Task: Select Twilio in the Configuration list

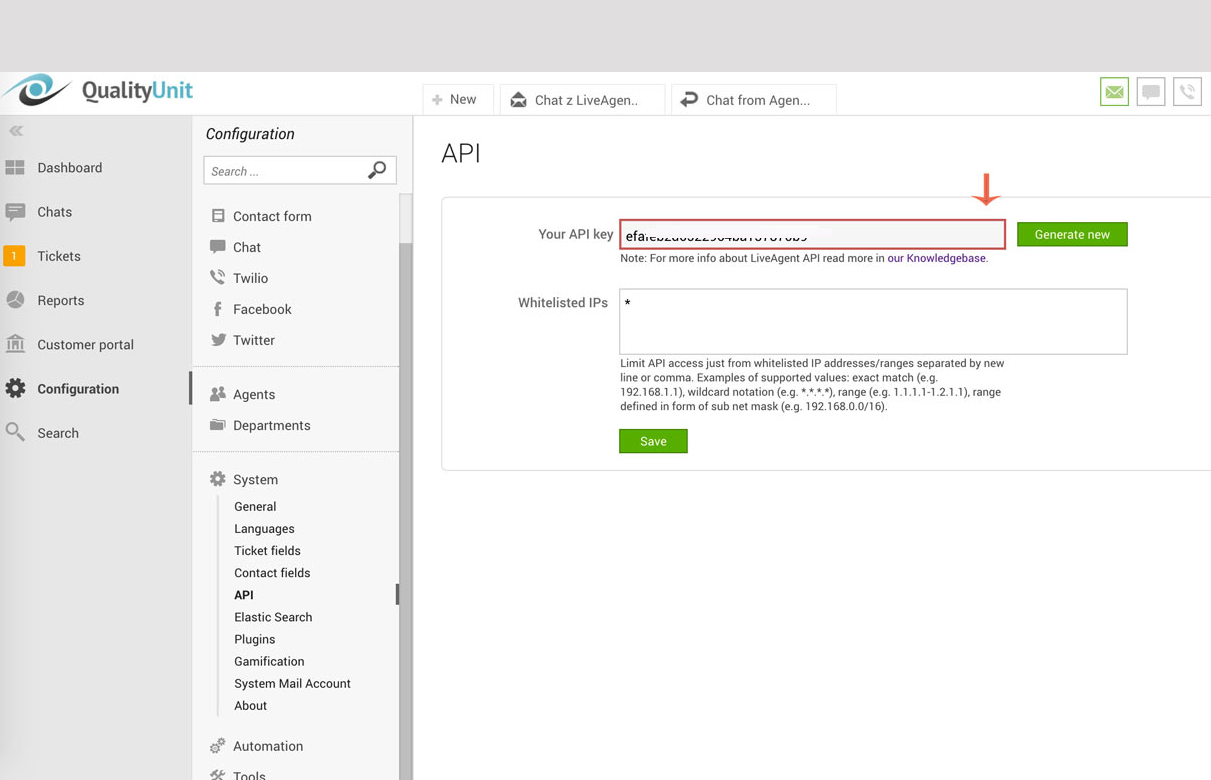Action: (x=250, y=278)
